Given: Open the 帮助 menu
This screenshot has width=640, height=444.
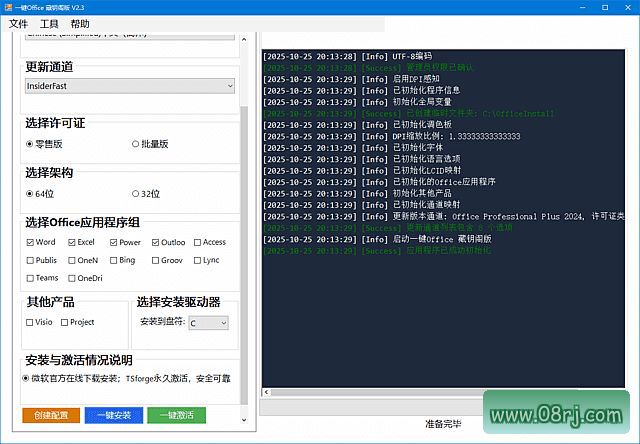Looking at the screenshot, I should (80, 24).
